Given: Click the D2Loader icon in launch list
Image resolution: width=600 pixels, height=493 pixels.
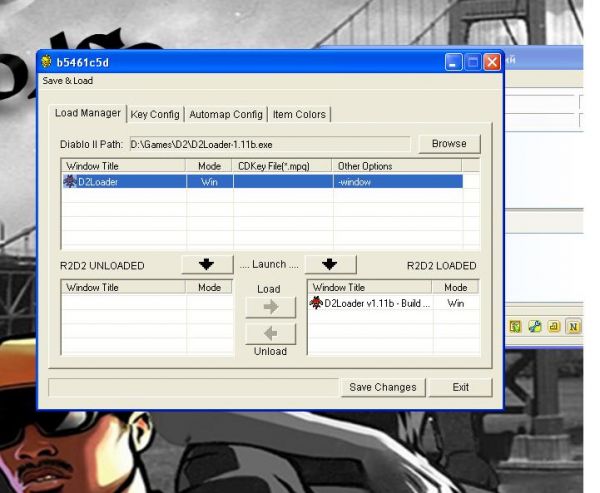Looking at the screenshot, I should pos(69,182).
